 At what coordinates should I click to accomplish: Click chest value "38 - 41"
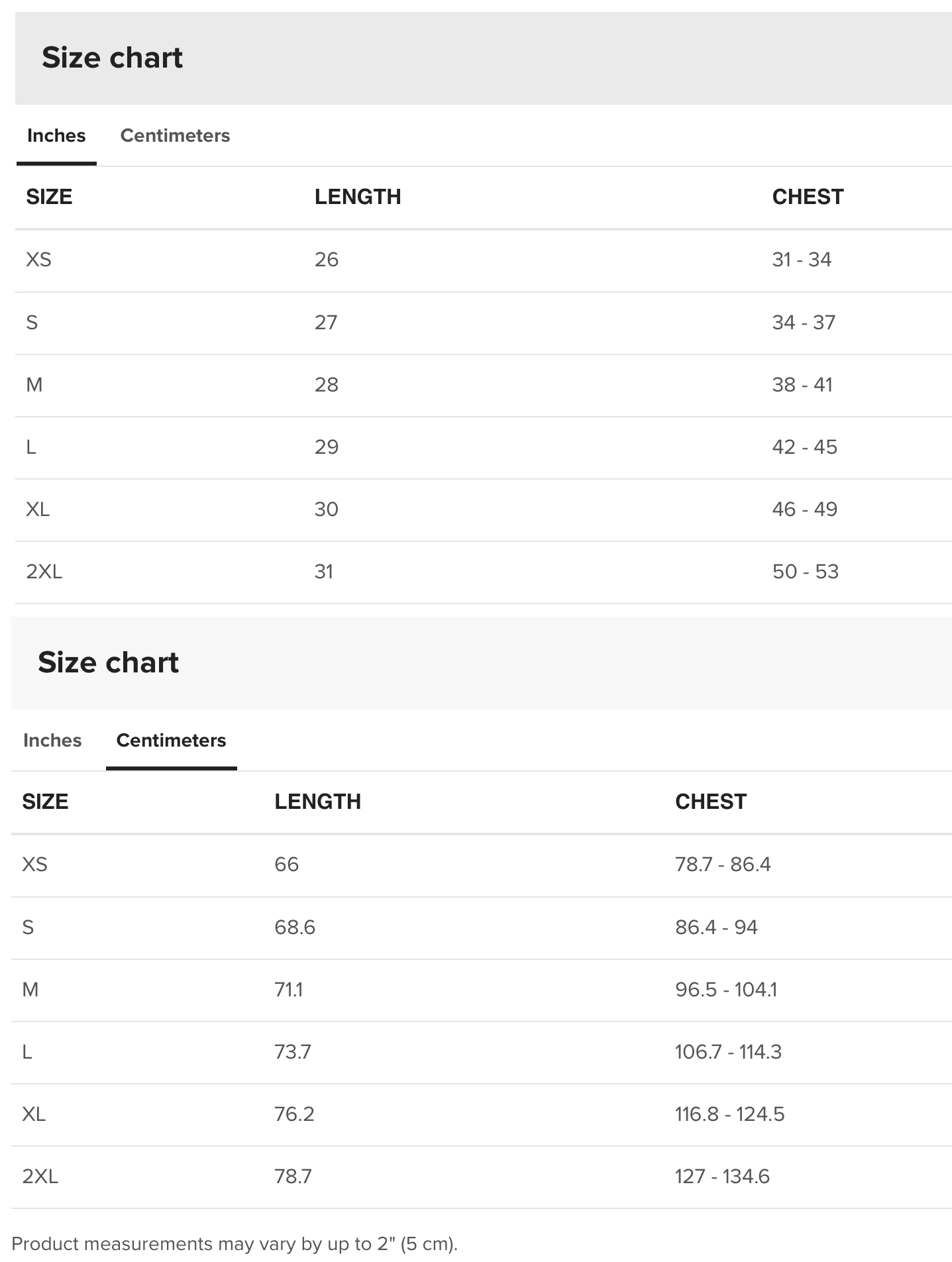point(802,385)
